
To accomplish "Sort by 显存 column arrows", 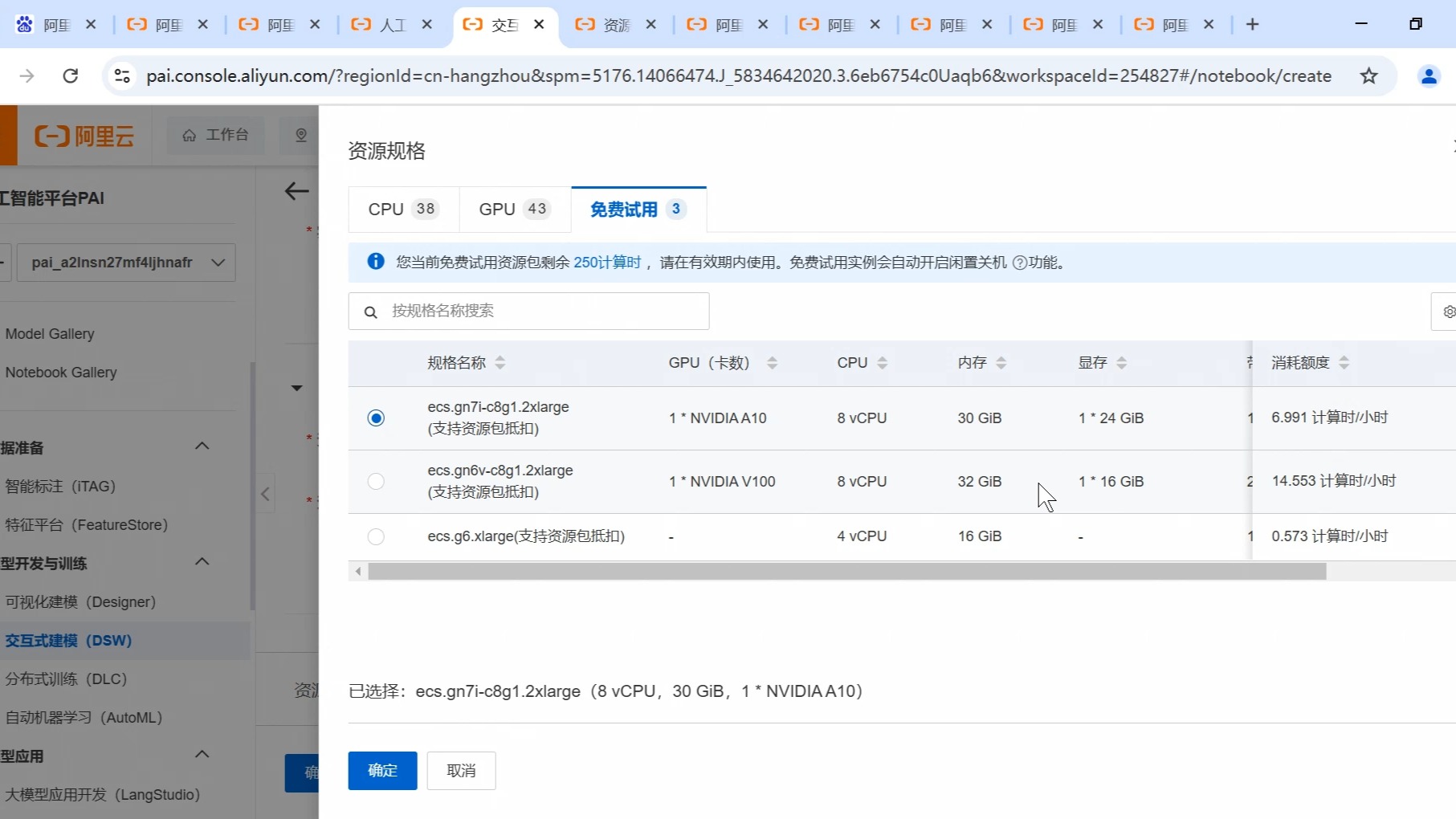I will pos(1121,363).
